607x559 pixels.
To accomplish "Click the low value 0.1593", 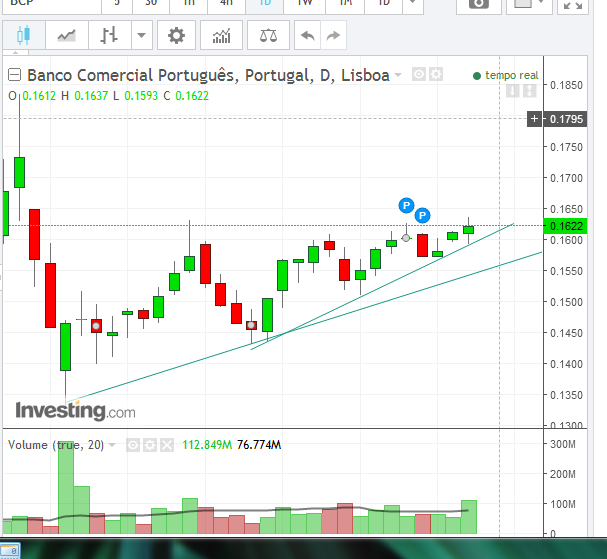I will pyautogui.click(x=141, y=96).
